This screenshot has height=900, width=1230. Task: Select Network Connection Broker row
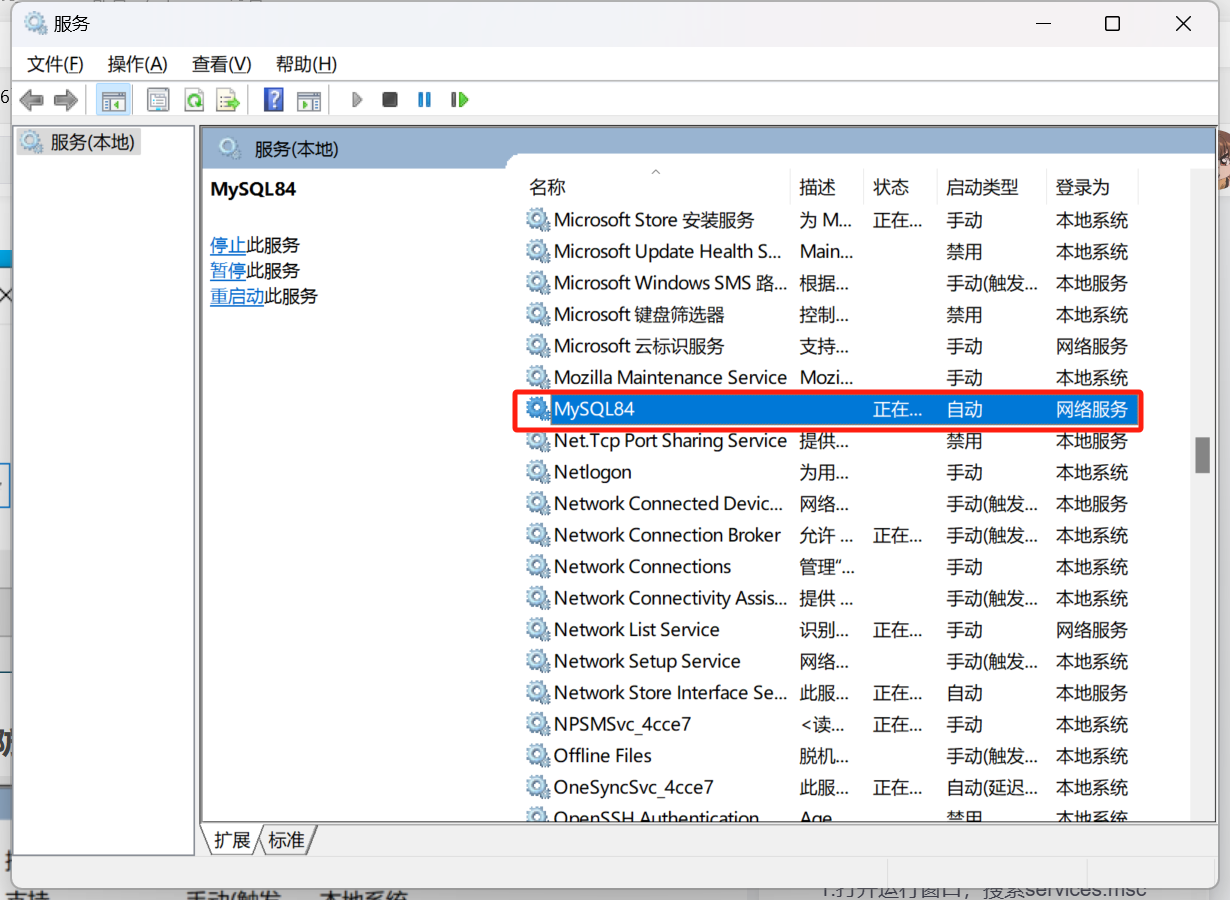click(x=832, y=535)
